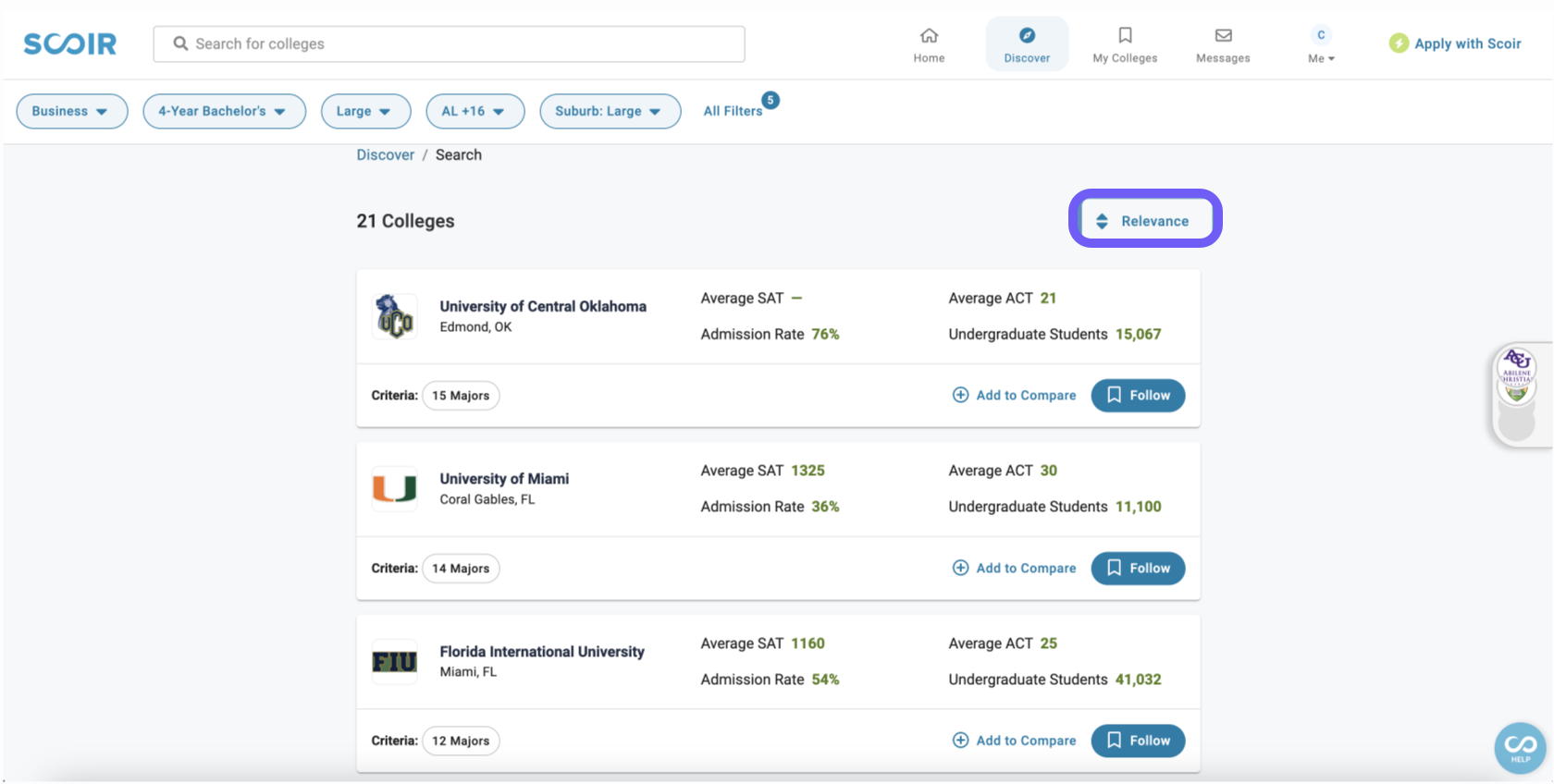Go to the Home tab
Image resolution: width=1554 pixels, height=784 pixels.
tap(929, 44)
